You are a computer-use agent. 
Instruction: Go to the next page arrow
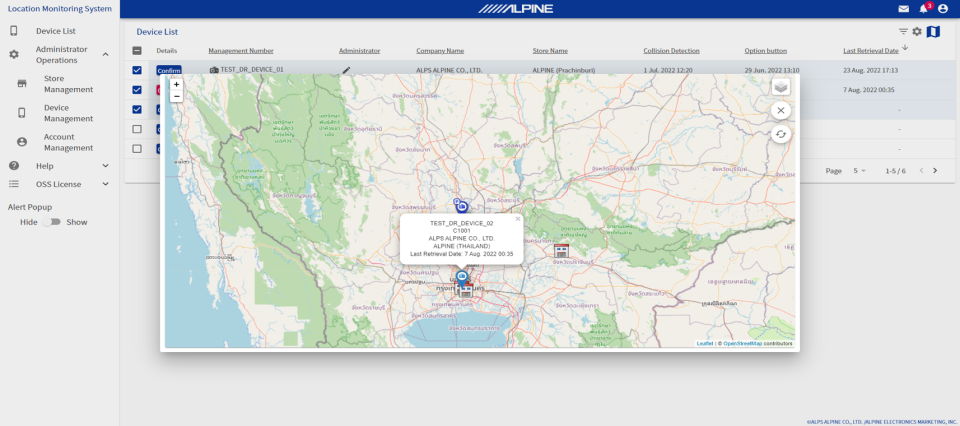click(935, 171)
